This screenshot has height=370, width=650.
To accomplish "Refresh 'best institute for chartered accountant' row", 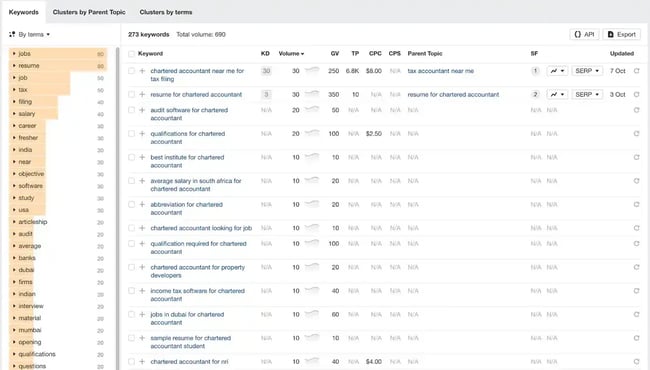I will pos(636,157).
